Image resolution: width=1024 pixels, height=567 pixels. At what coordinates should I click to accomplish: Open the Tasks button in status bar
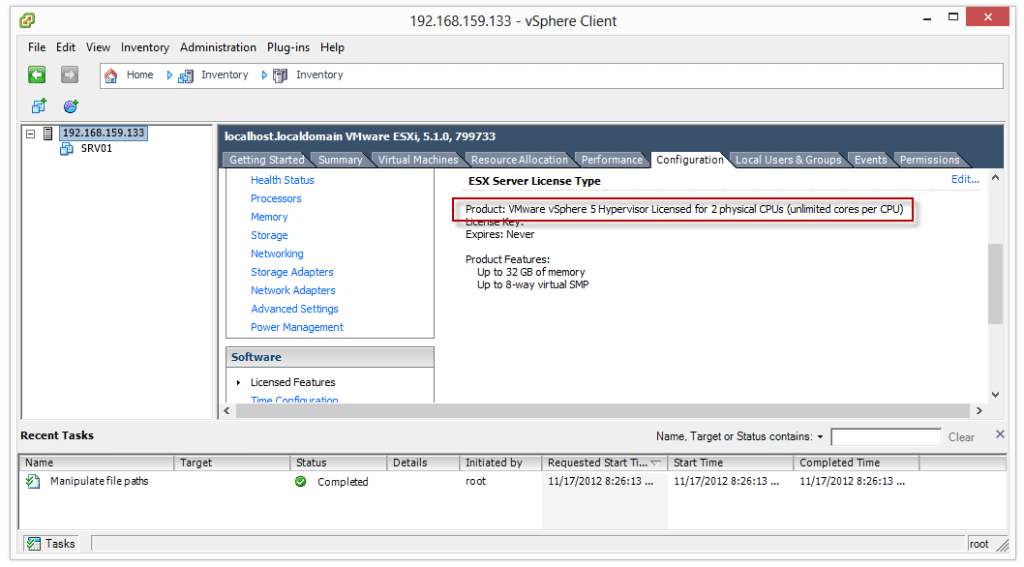51,544
